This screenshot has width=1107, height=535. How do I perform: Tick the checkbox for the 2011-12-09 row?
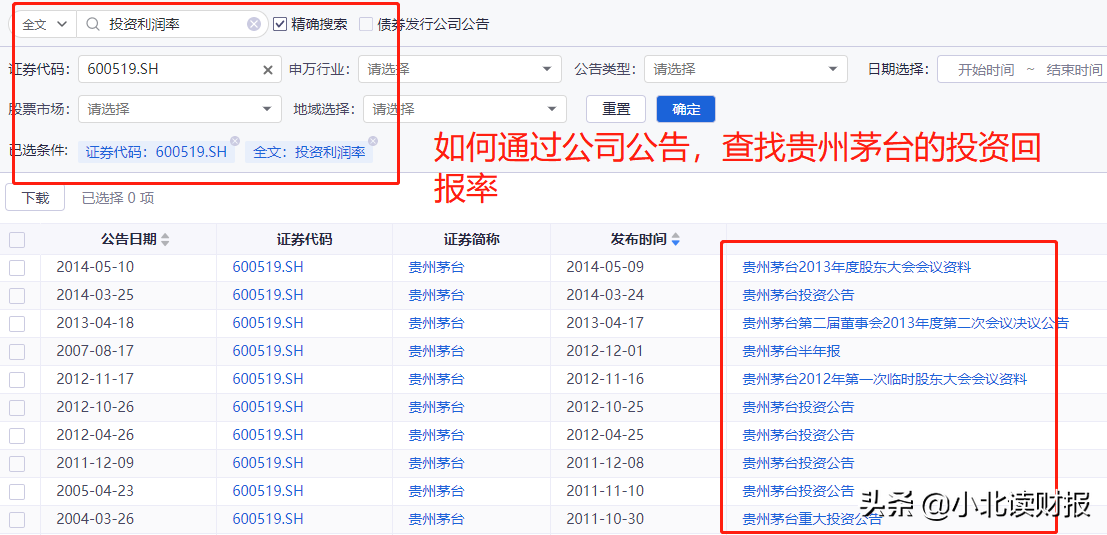[17, 464]
